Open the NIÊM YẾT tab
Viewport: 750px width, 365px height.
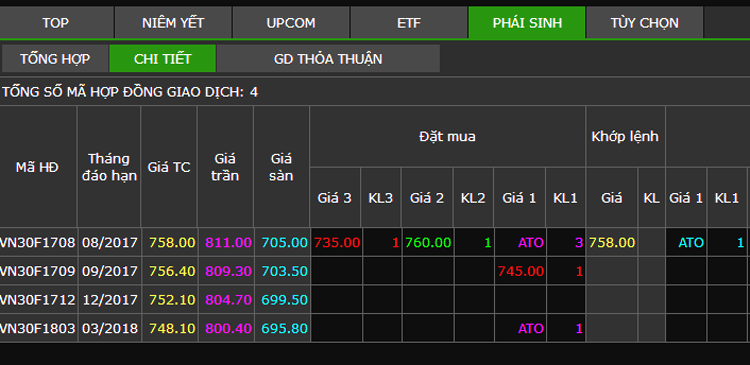[x=173, y=22]
